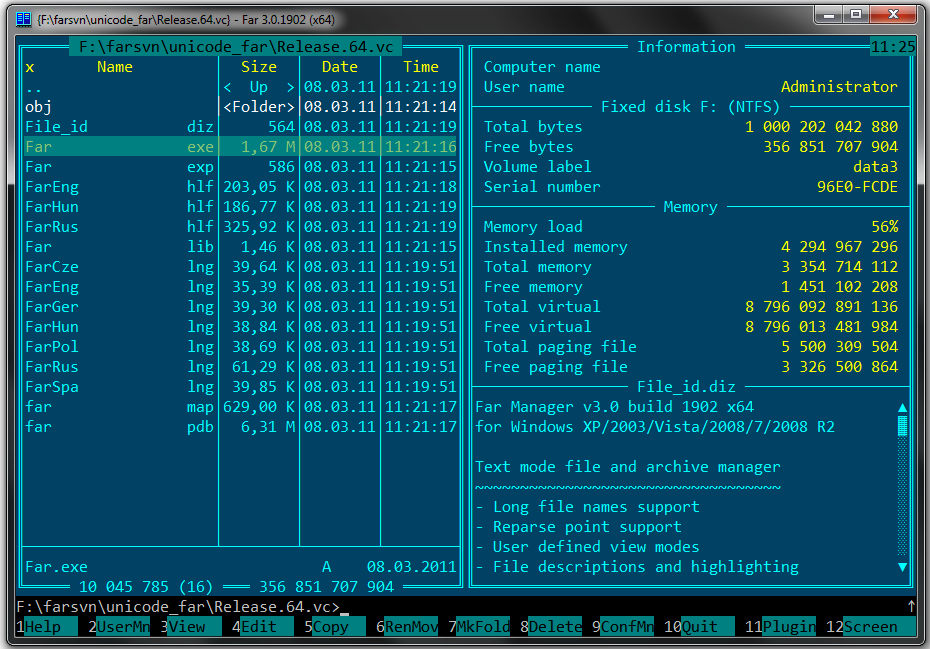Click the 3View function key
The width and height of the screenshot is (930, 649).
(190, 626)
